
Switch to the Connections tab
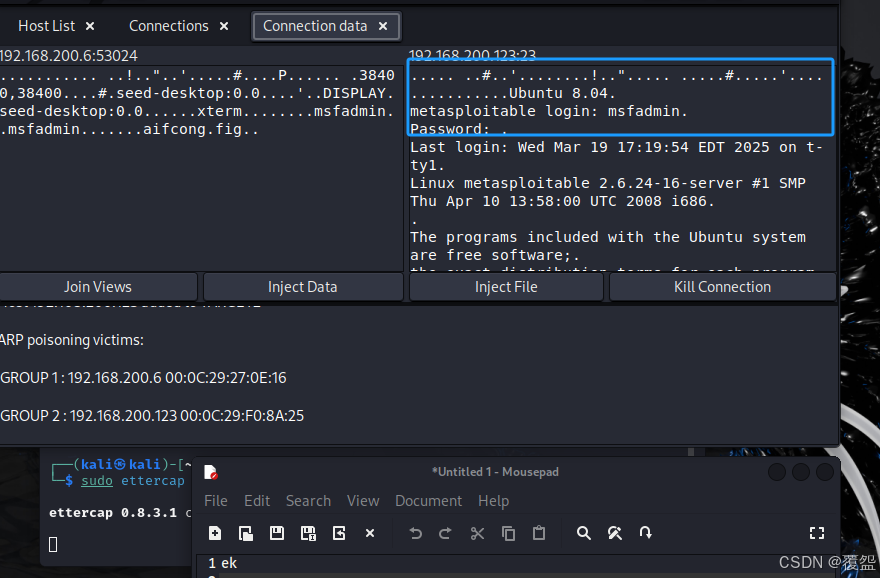pyautogui.click(x=168, y=26)
